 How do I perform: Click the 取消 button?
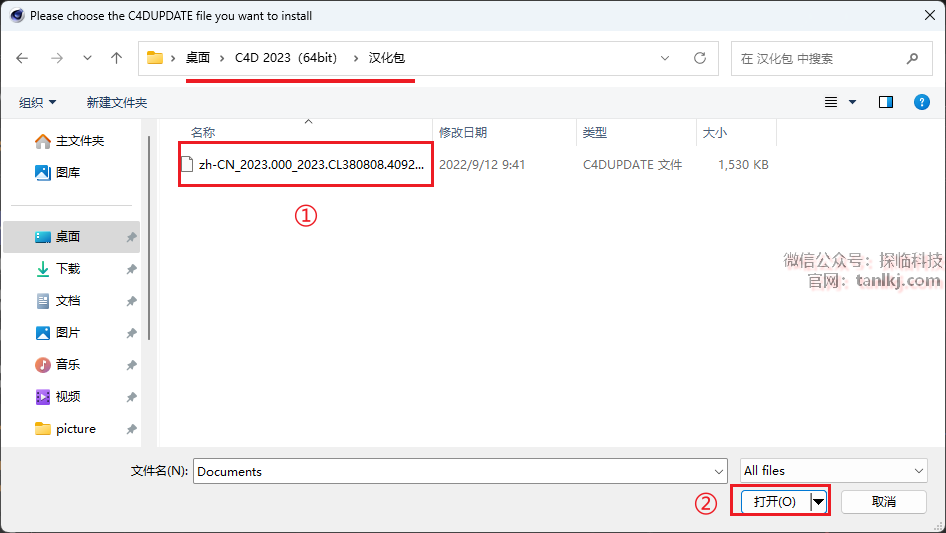click(884, 502)
